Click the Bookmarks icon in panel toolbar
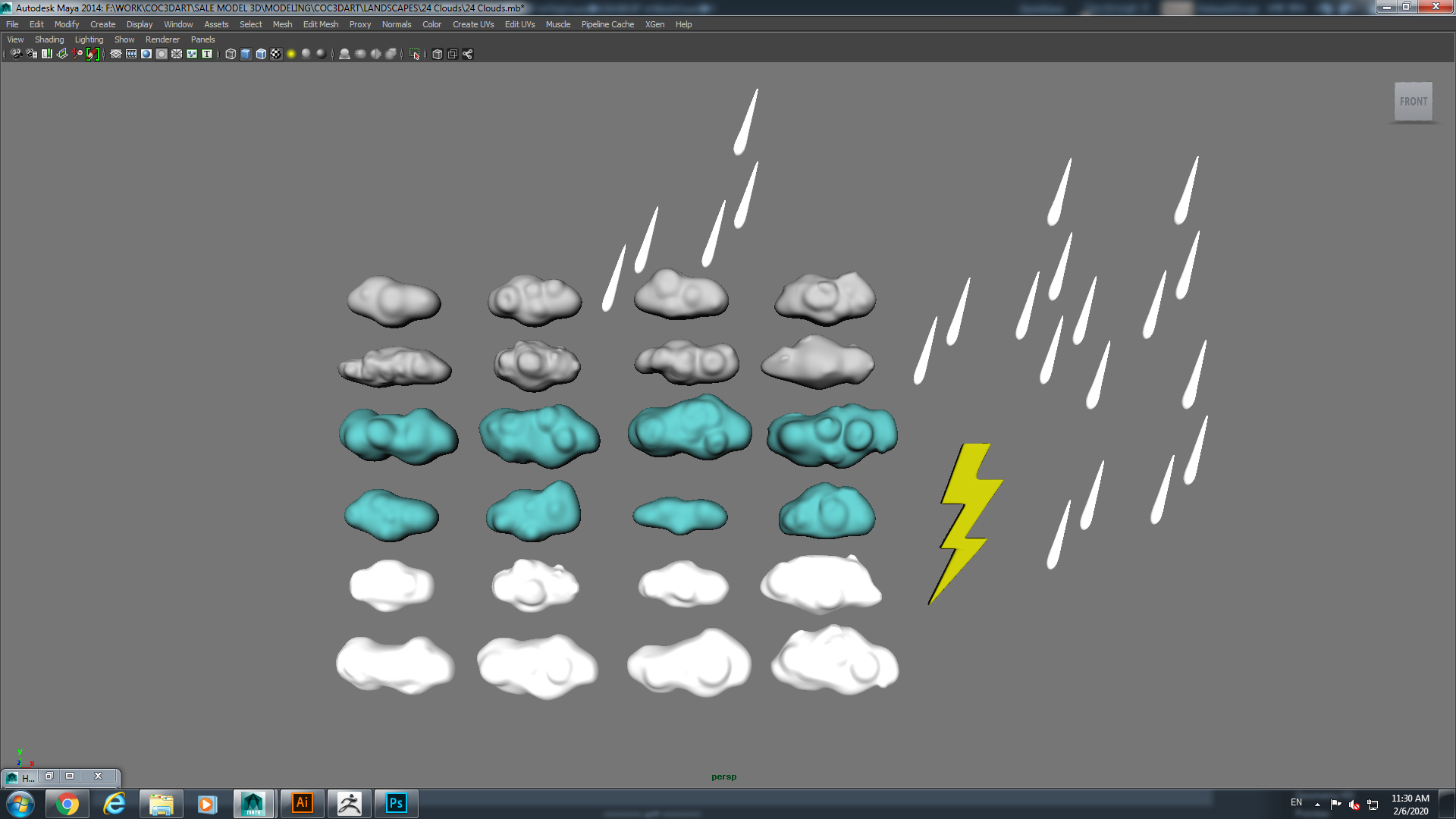The image size is (1456, 819). click(47, 54)
